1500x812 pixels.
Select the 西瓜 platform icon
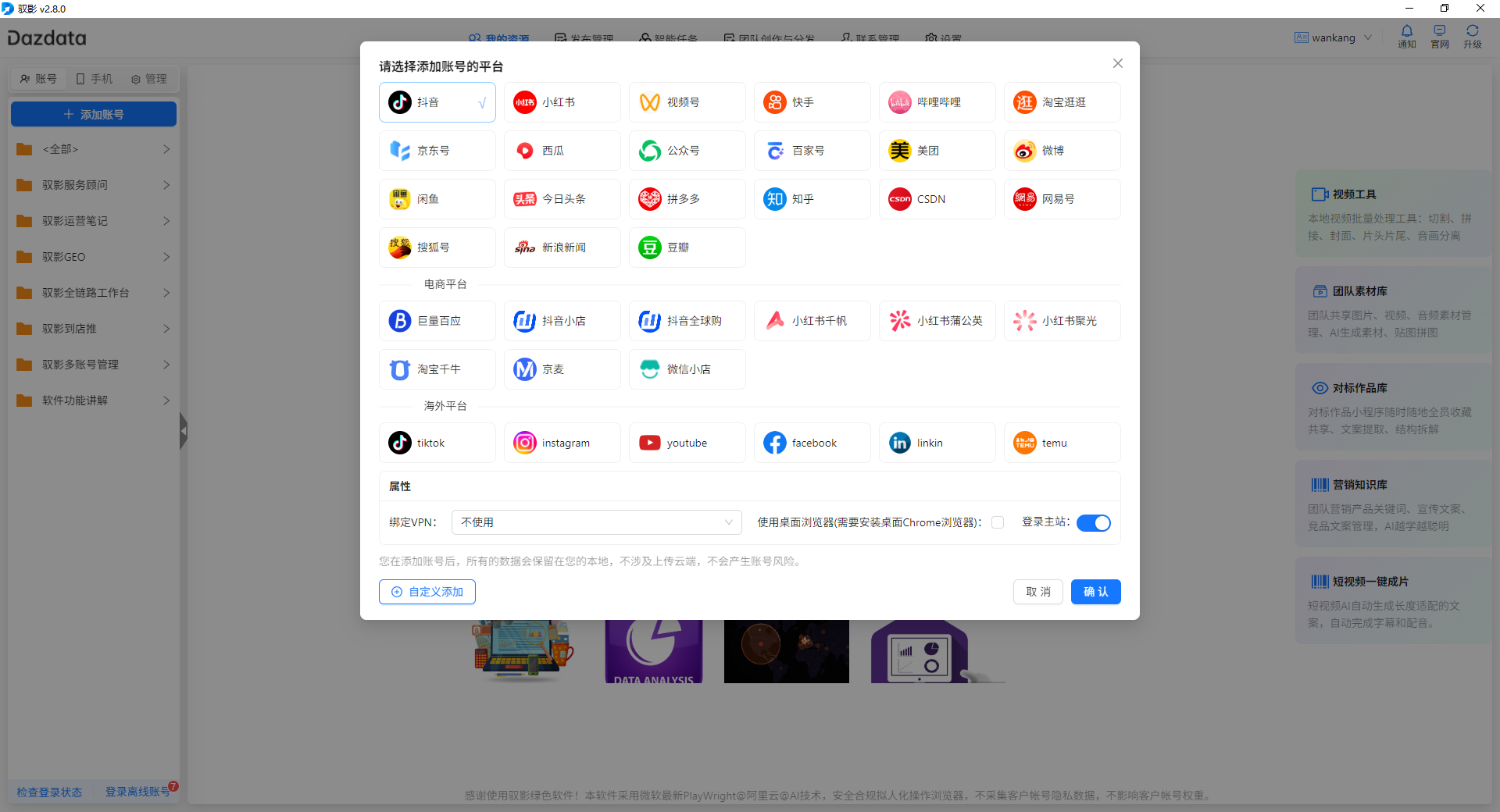coord(525,151)
